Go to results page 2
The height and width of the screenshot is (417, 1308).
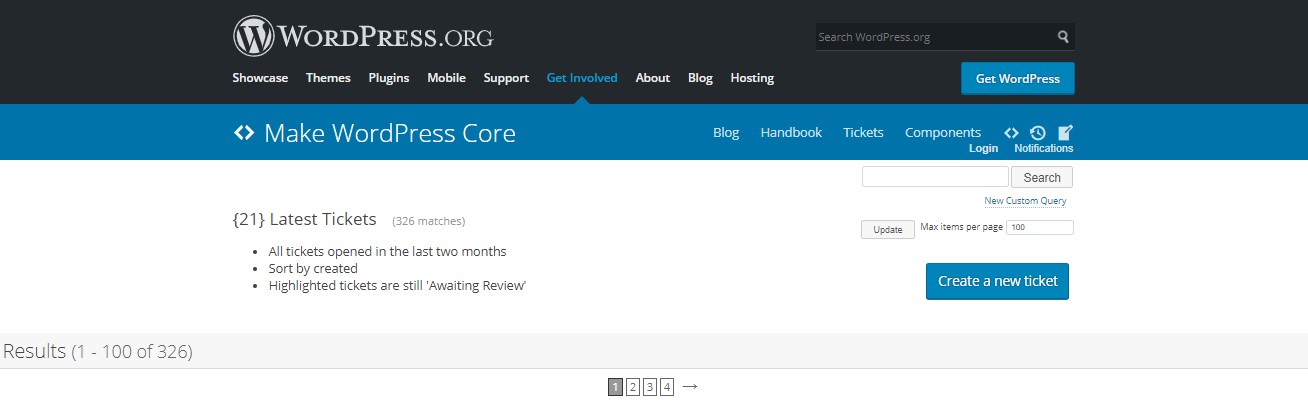(632, 387)
